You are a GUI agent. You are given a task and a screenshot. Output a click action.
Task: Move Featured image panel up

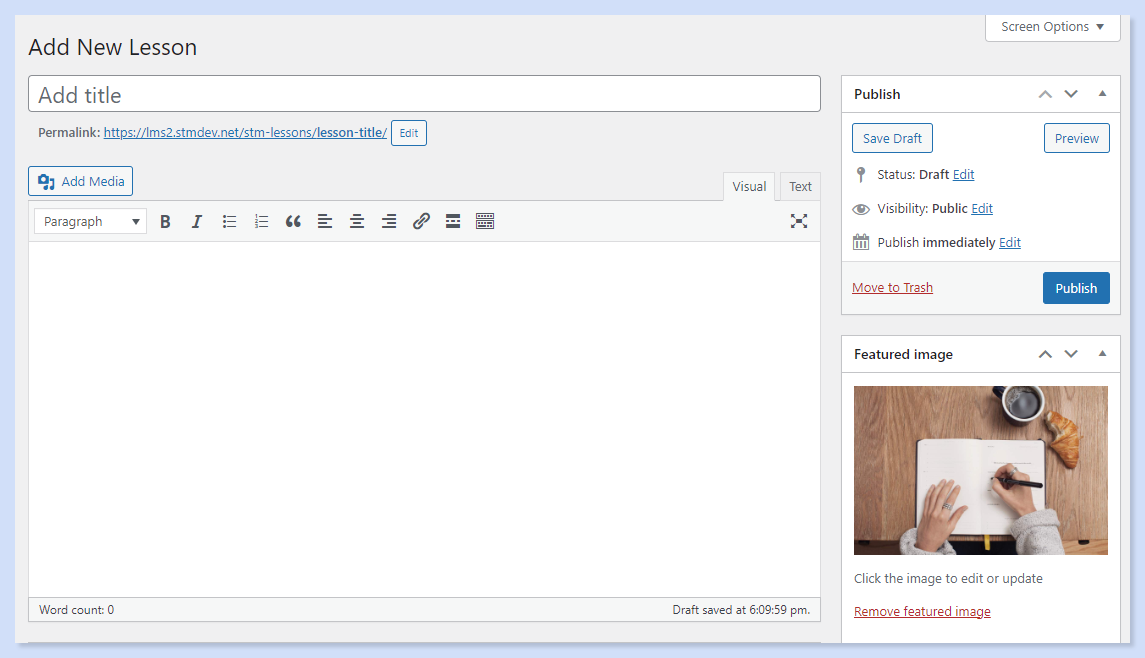point(1046,354)
